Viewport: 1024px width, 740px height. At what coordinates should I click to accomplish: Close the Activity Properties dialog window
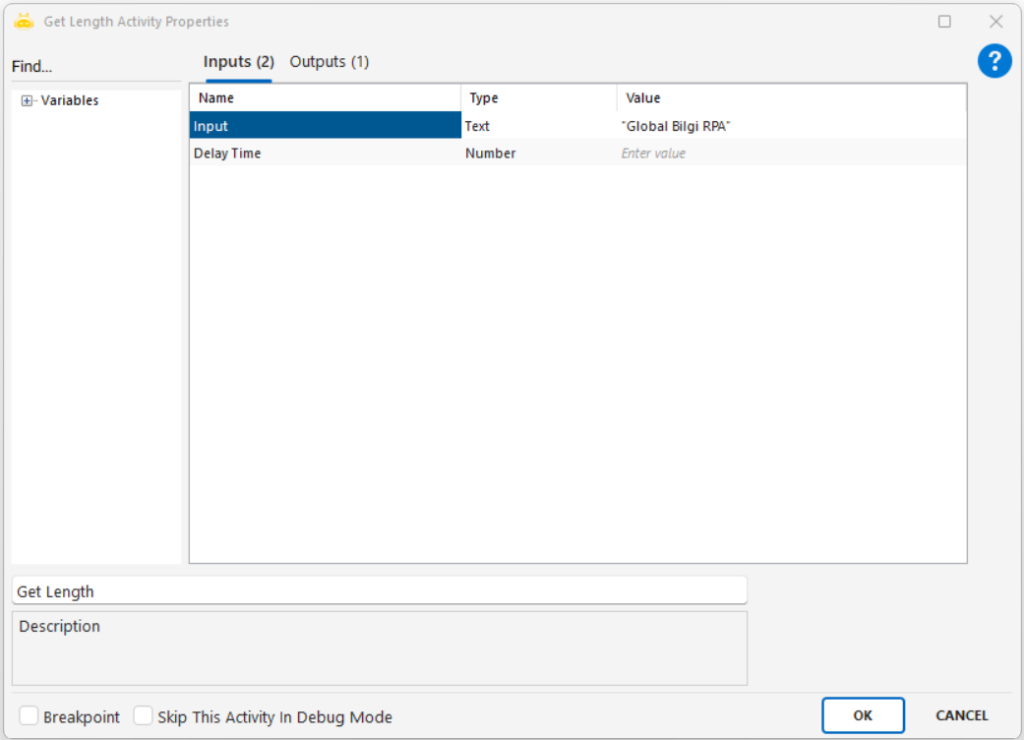click(996, 21)
